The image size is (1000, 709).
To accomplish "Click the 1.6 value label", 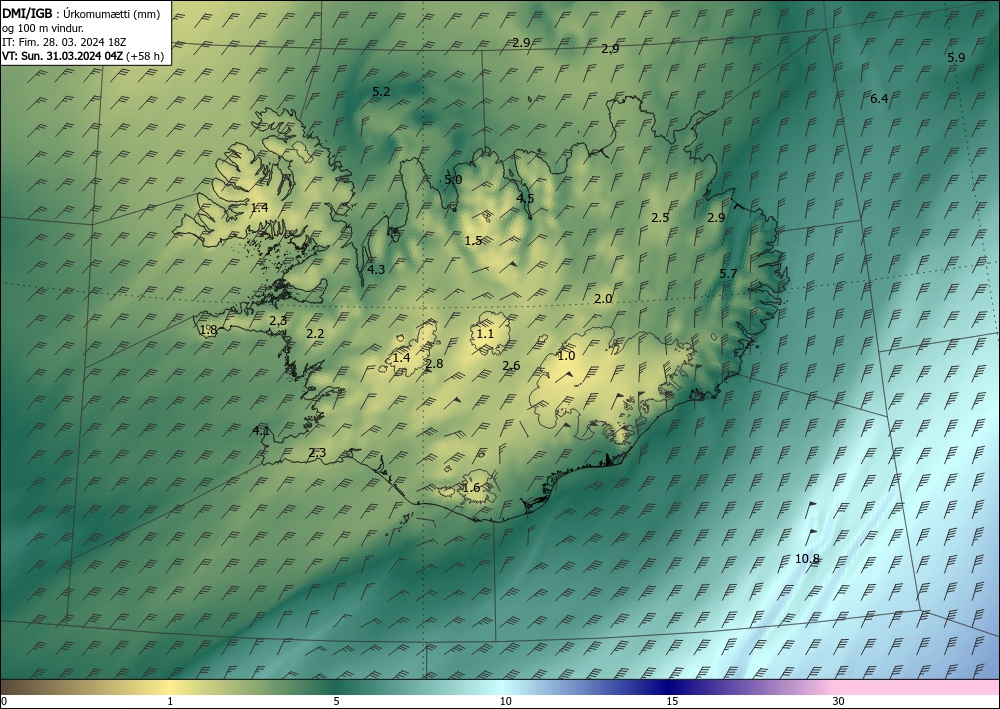I will (471, 488).
